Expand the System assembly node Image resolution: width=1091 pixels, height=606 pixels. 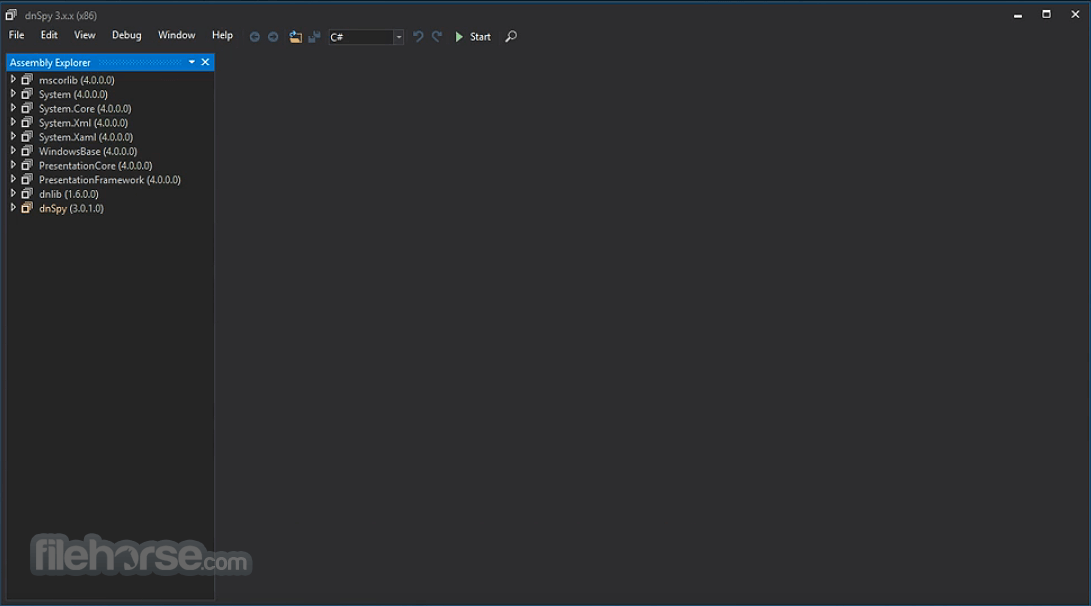(x=13, y=94)
